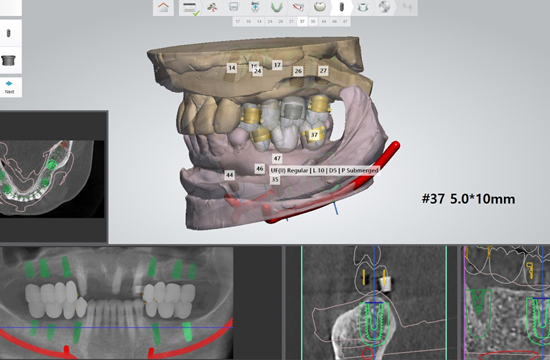Switch to tooth 27 tab in number strip
Screen dimensions: 550x360
(x=291, y=21)
